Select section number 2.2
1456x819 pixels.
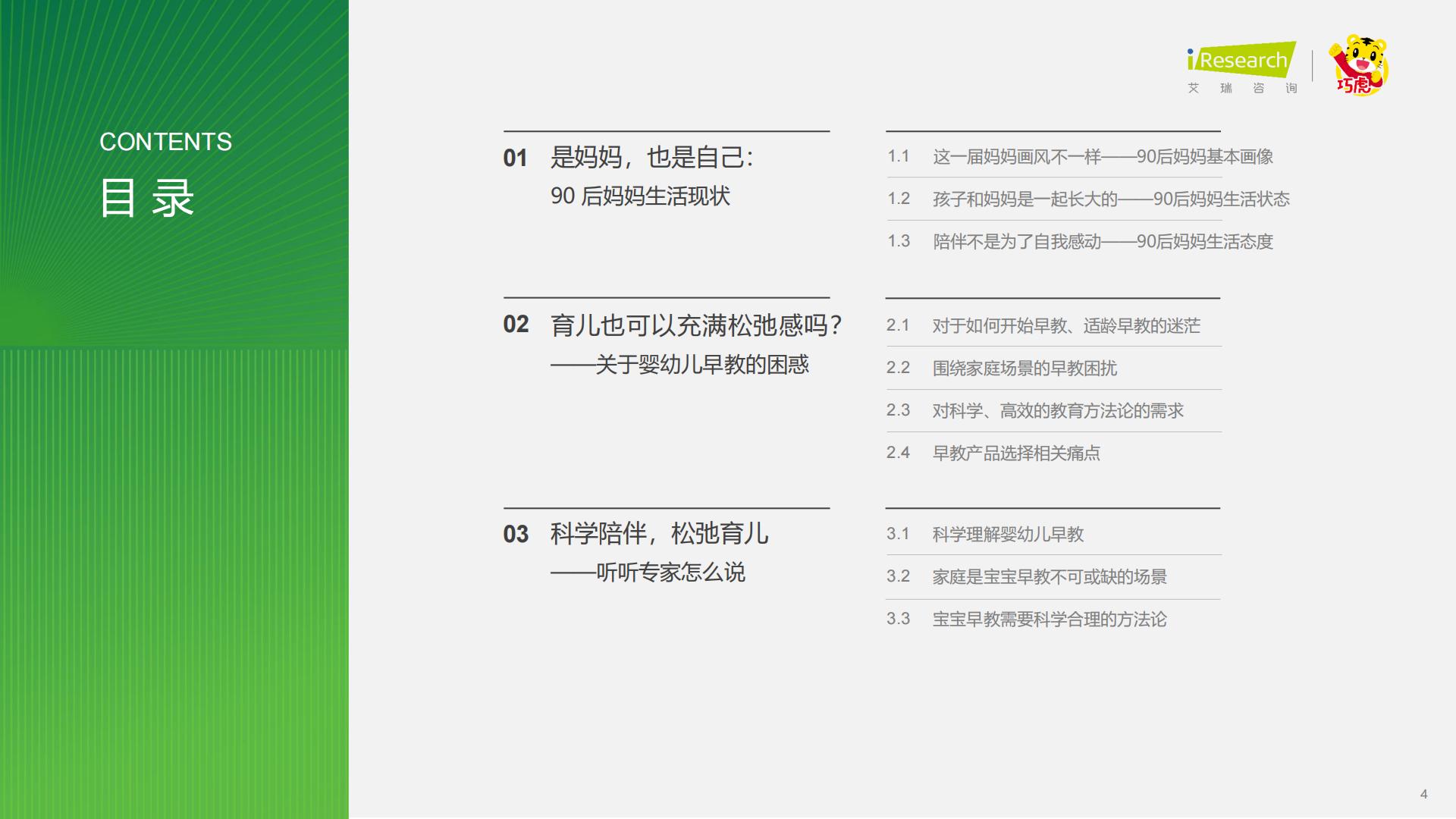(x=898, y=368)
